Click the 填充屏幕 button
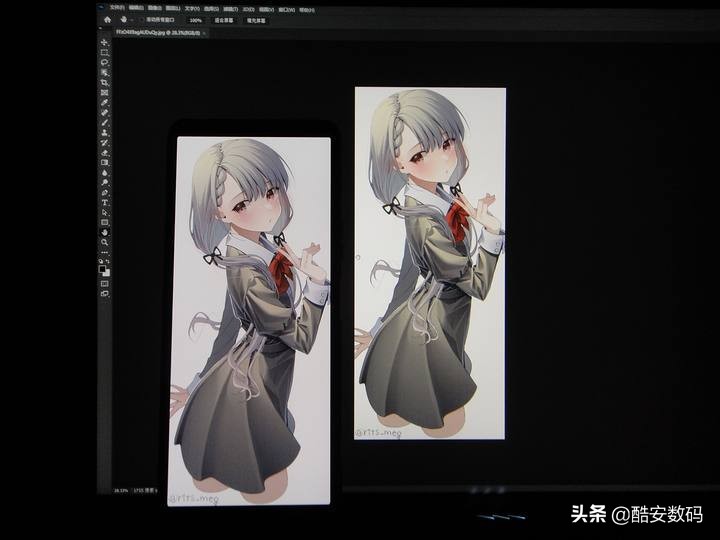This screenshot has height=540, width=720. coord(256,21)
